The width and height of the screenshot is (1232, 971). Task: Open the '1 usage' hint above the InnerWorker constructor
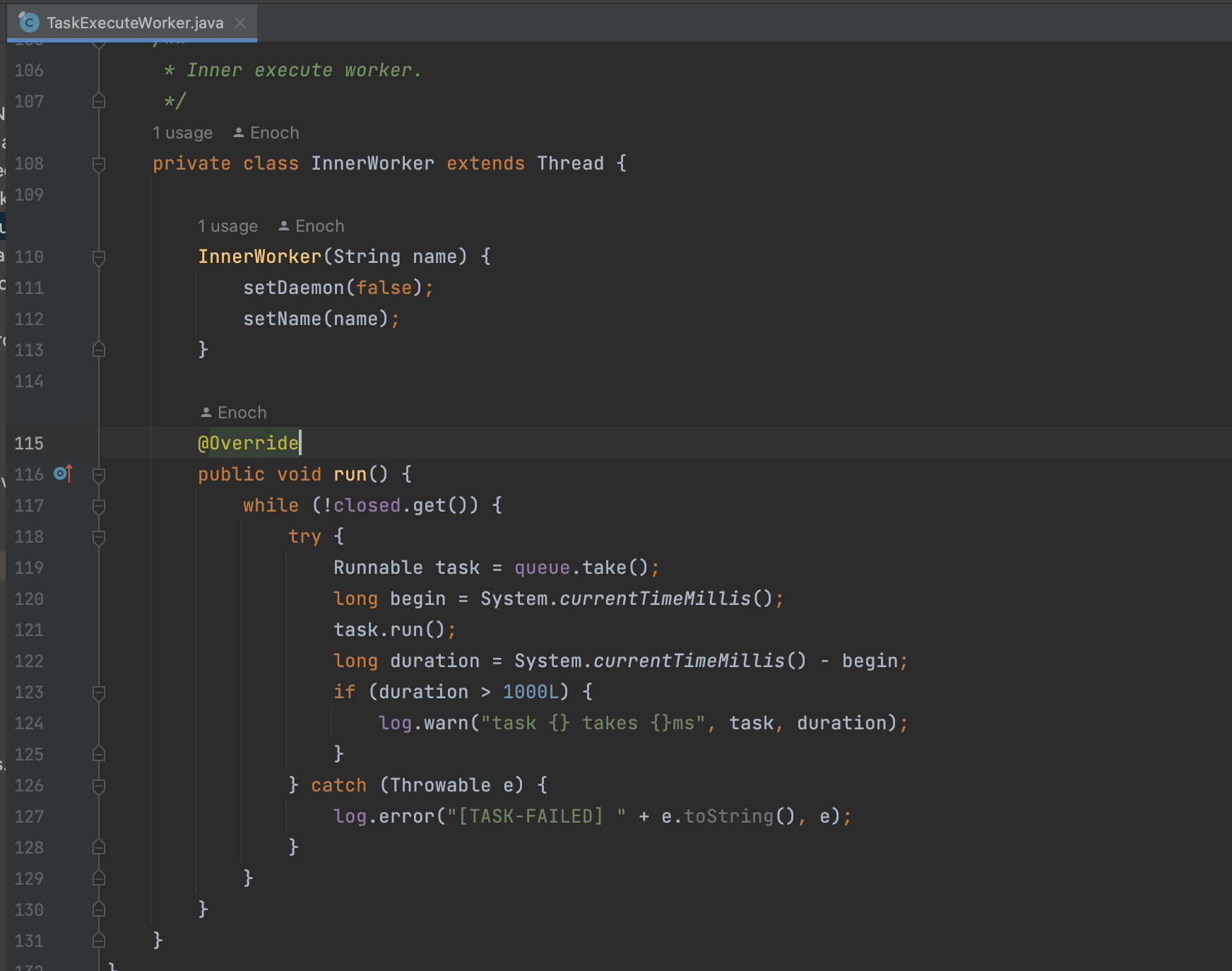[227, 226]
